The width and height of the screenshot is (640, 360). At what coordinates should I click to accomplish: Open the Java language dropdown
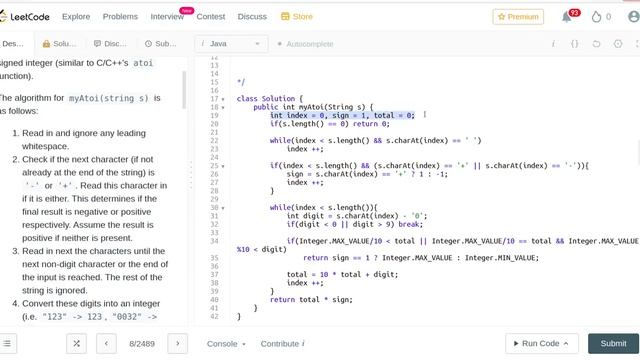pyautogui.click(x=231, y=44)
